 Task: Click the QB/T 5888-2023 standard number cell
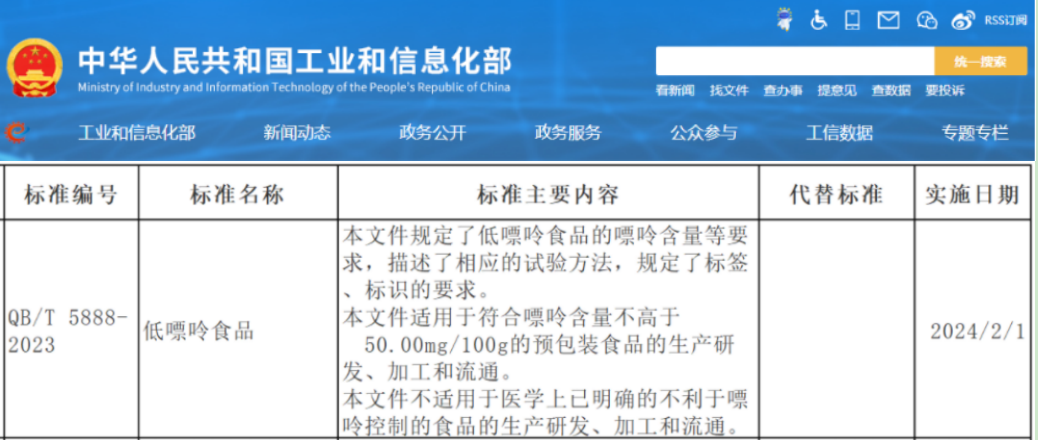[68, 331]
